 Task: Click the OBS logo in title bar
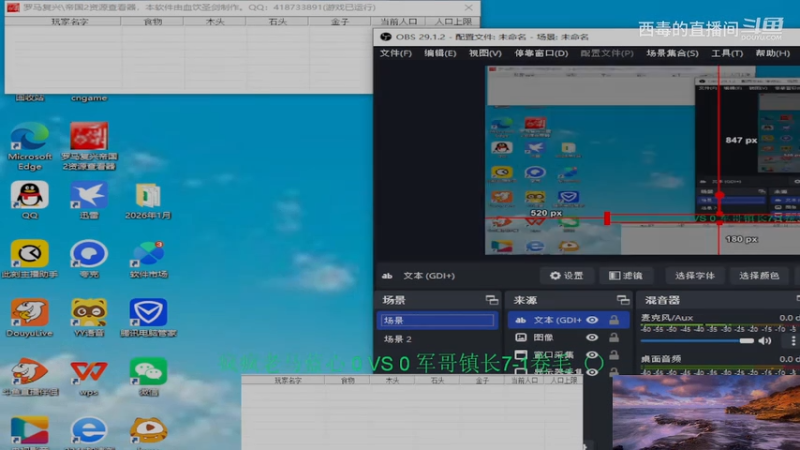point(386,37)
